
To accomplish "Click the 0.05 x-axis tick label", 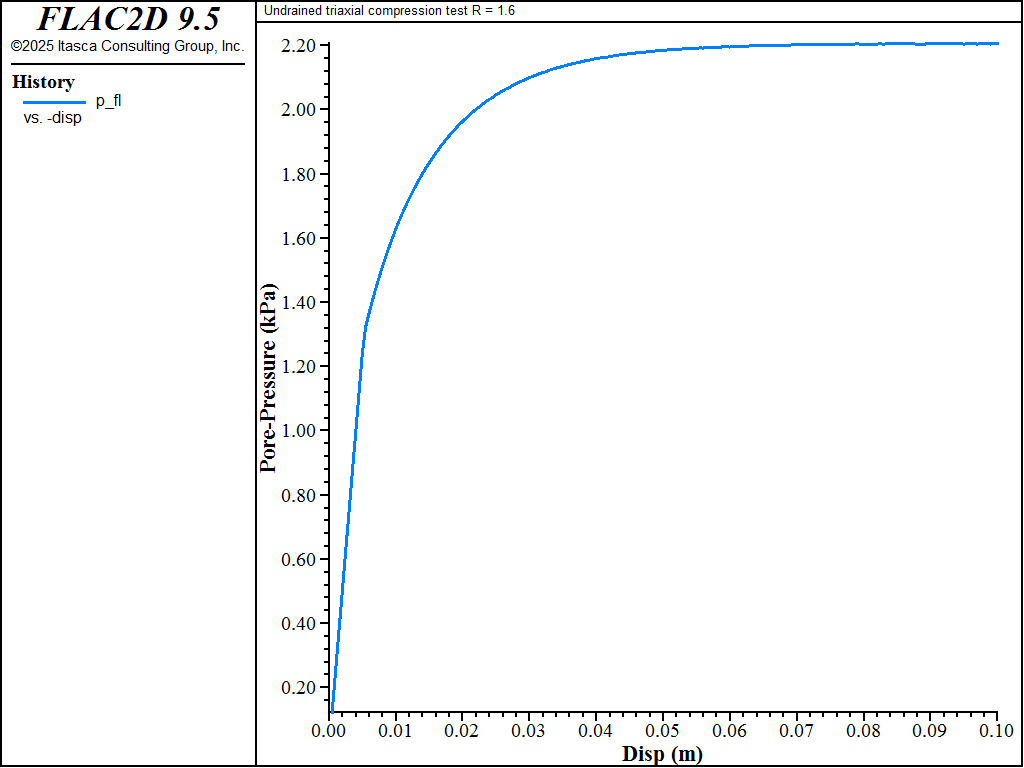I will 663,729.
